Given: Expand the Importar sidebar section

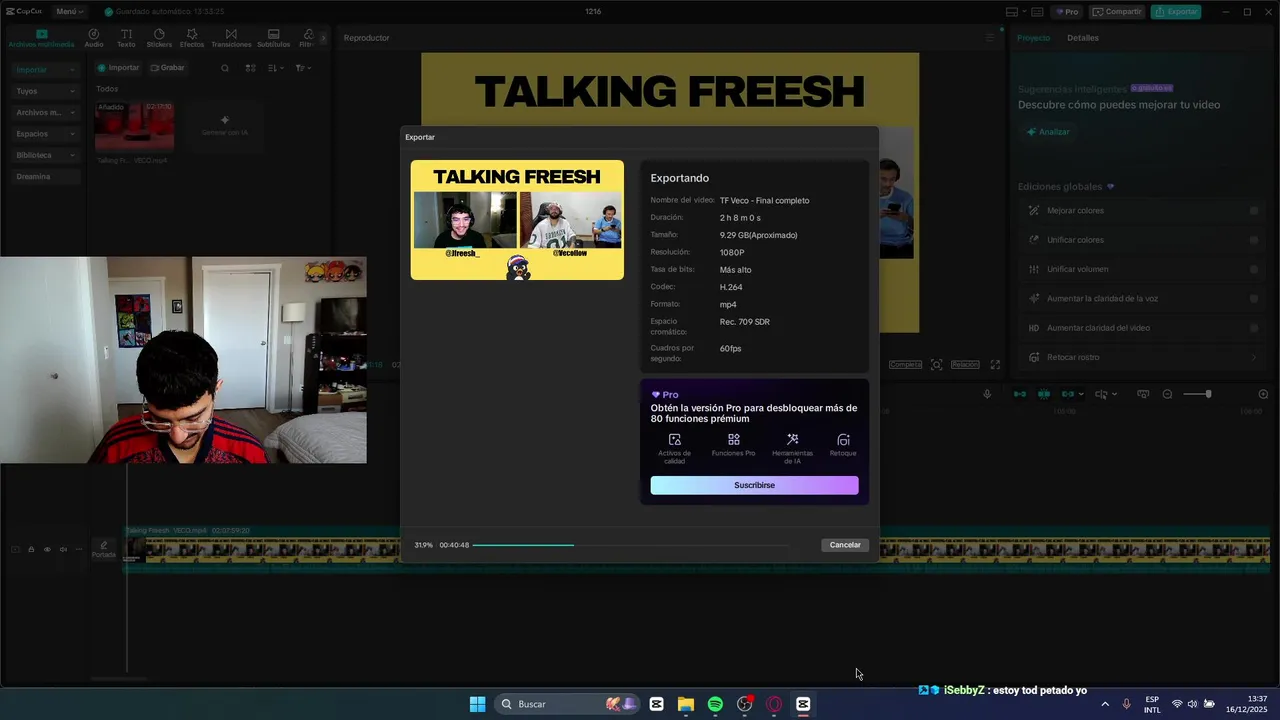Looking at the screenshot, I should tap(44, 70).
